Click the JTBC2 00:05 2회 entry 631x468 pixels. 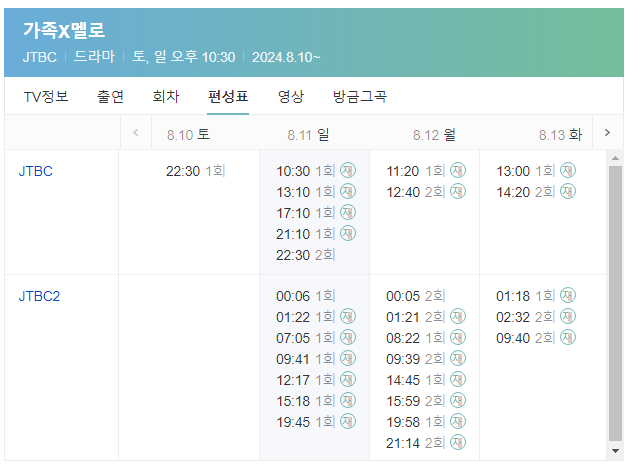[x=415, y=296]
